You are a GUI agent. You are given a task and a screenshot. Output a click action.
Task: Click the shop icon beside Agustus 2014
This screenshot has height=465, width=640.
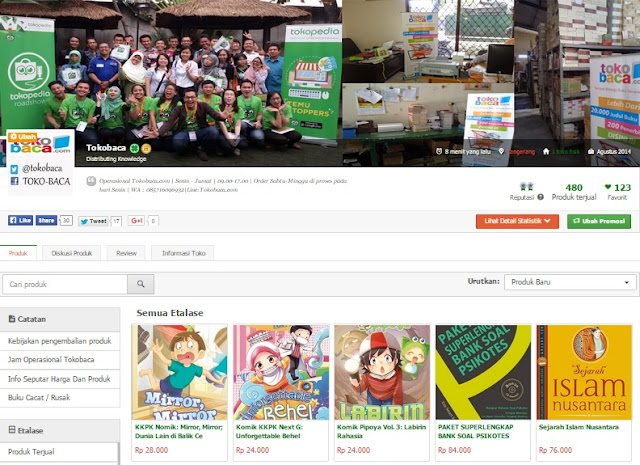(x=591, y=151)
